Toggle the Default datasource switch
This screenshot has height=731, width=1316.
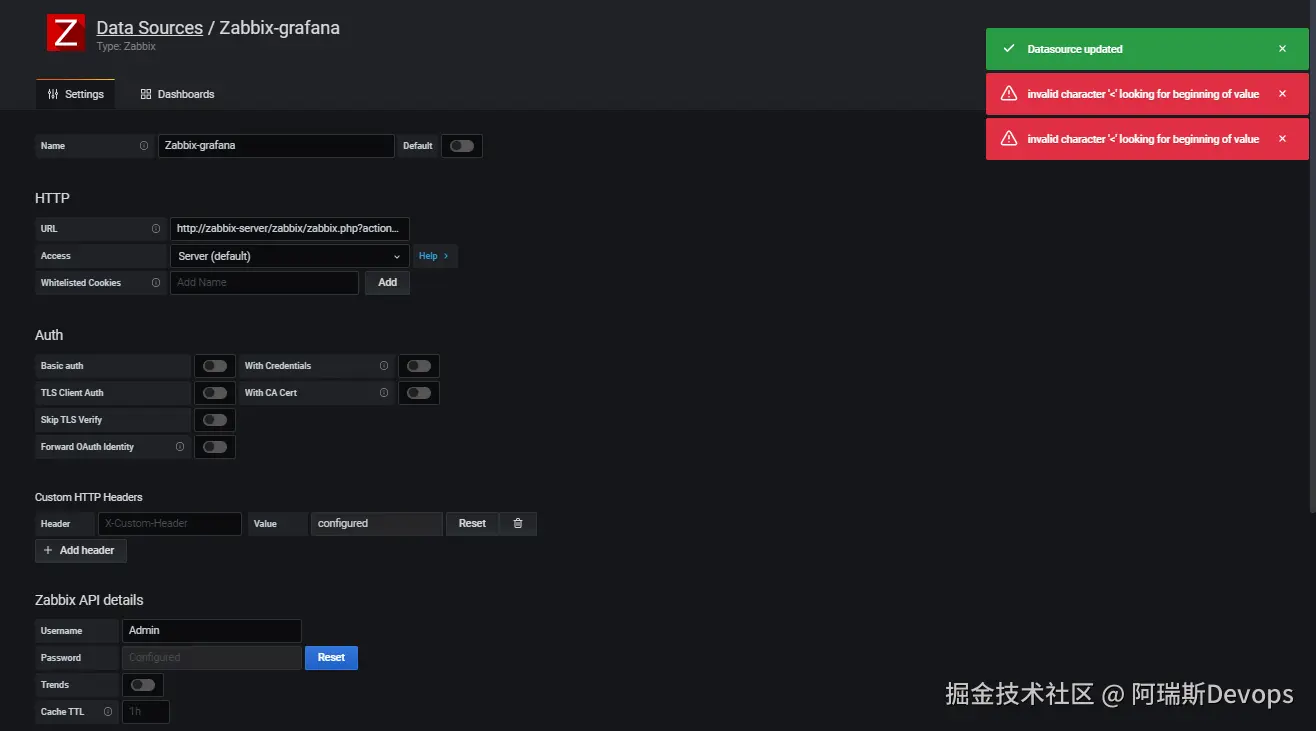tap(461, 146)
